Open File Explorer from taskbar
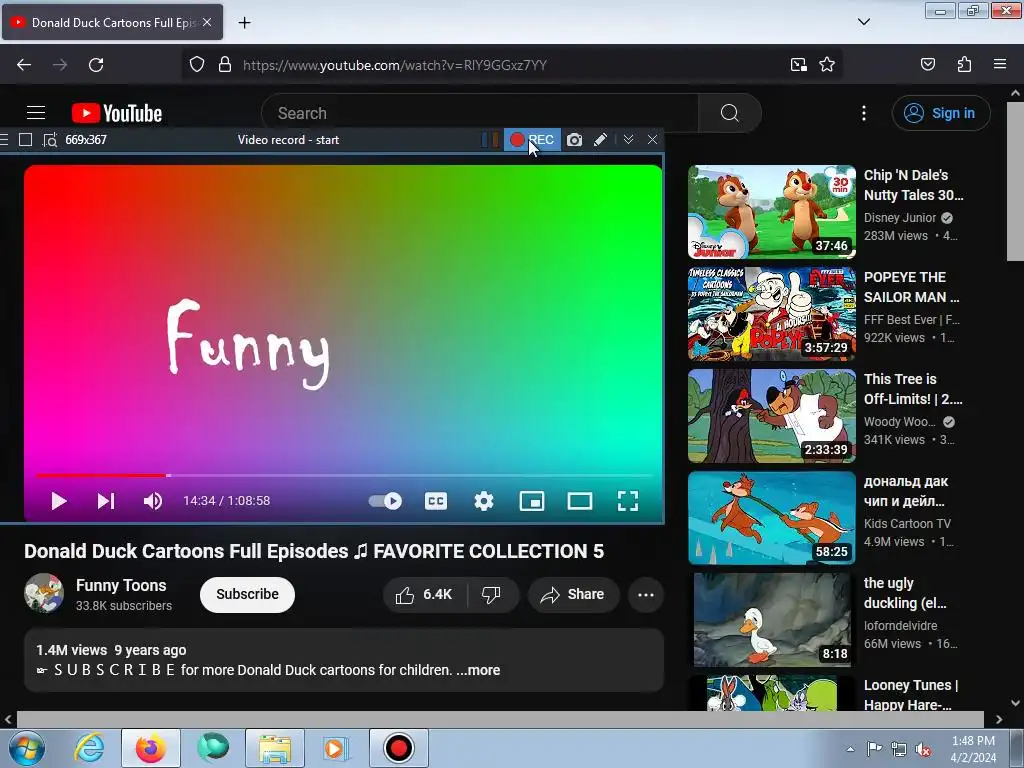The image size is (1024, 768). pyautogui.click(x=274, y=748)
